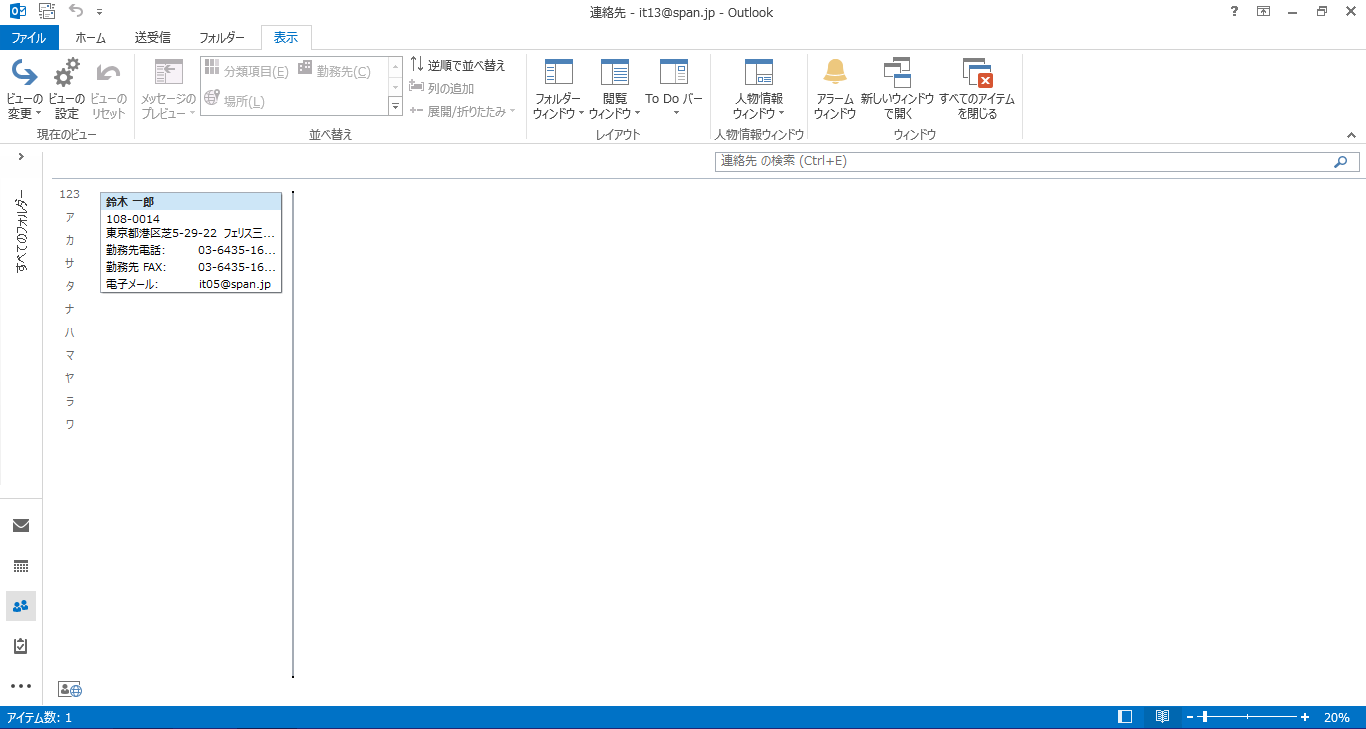Jump to index ラ
The height and width of the screenshot is (729, 1366).
point(70,401)
